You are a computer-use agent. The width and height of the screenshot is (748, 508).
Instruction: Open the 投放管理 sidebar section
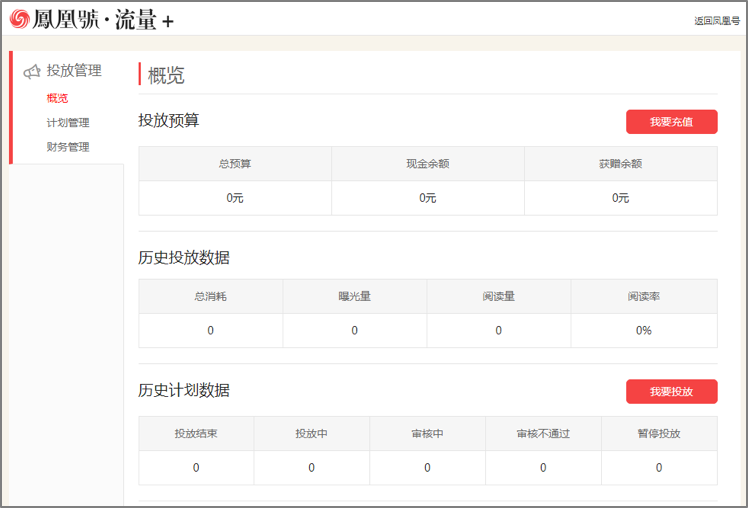pyautogui.click(x=74, y=71)
